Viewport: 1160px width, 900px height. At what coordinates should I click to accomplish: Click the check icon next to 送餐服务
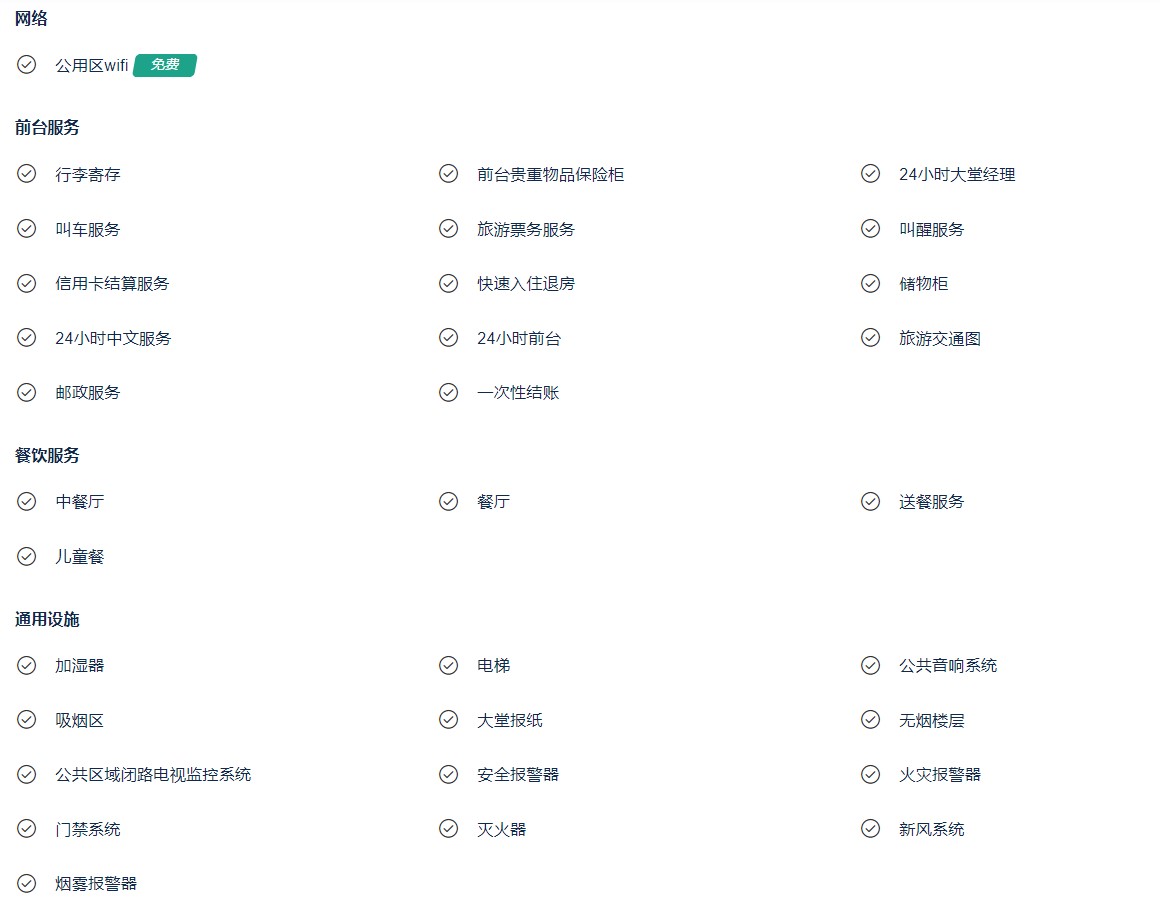click(x=871, y=501)
